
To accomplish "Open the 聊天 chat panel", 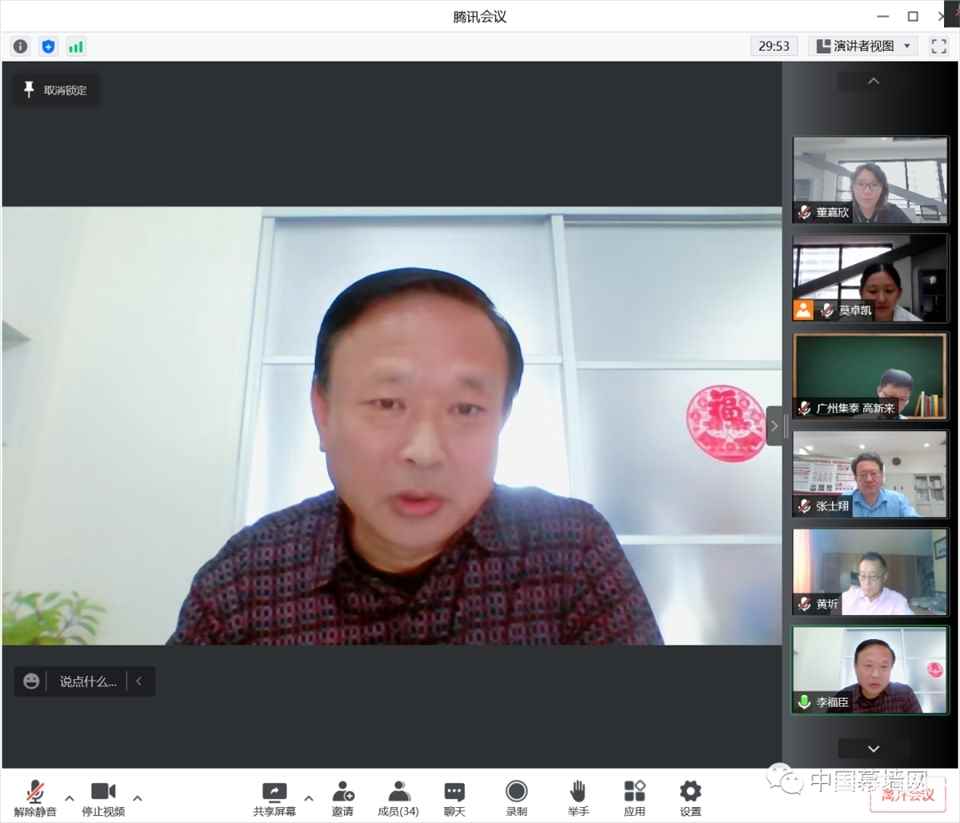I will (454, 798).
